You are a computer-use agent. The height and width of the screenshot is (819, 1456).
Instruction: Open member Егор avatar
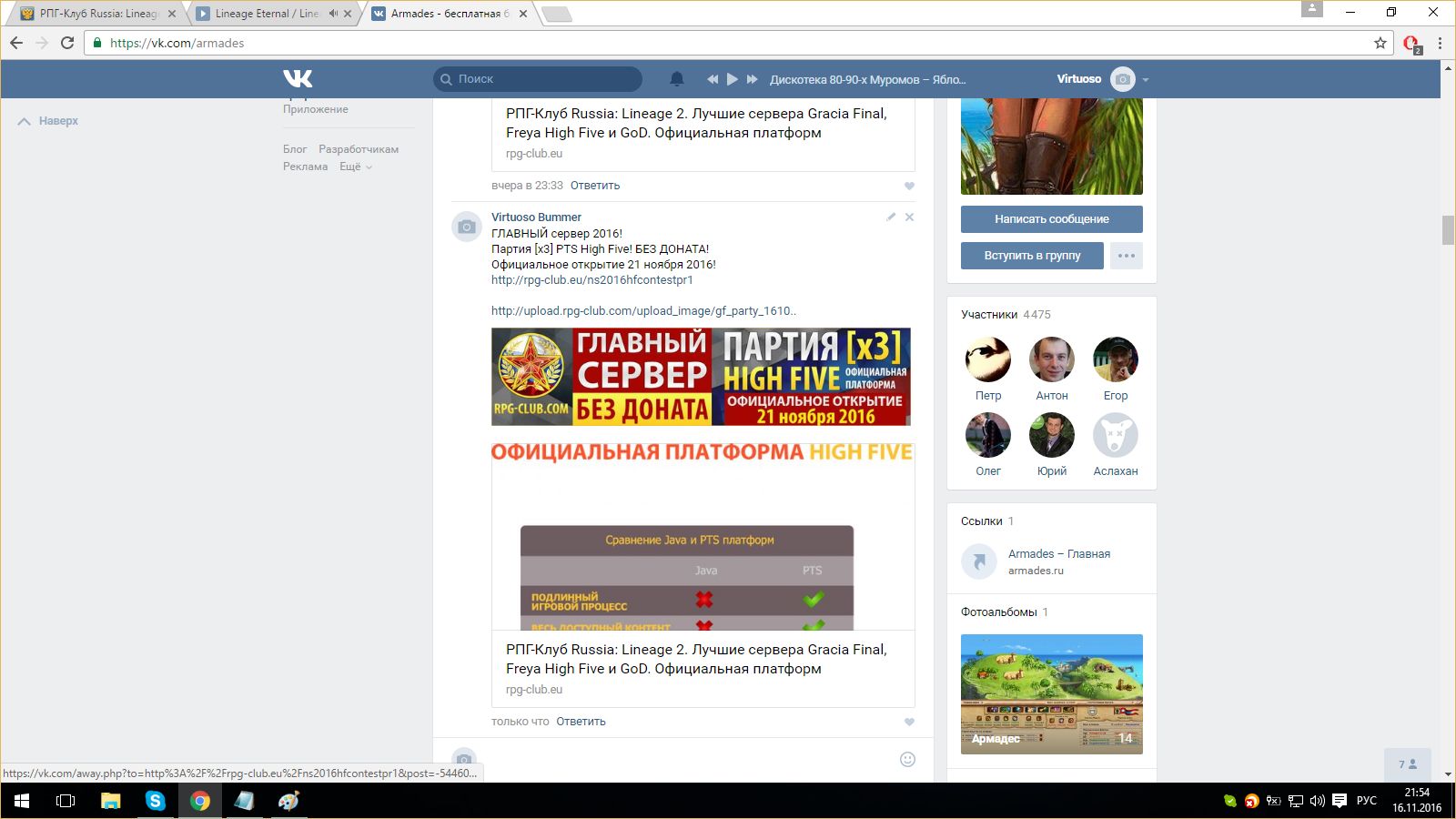[1116, 359]
